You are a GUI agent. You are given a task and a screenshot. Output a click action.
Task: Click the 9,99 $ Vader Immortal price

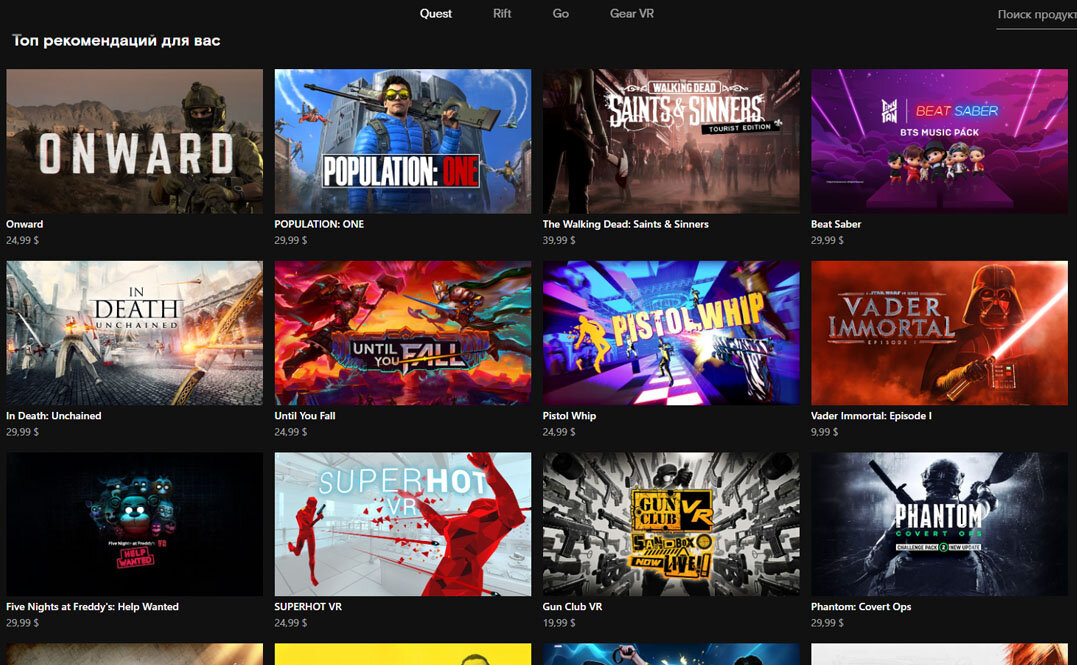(825, 432)
